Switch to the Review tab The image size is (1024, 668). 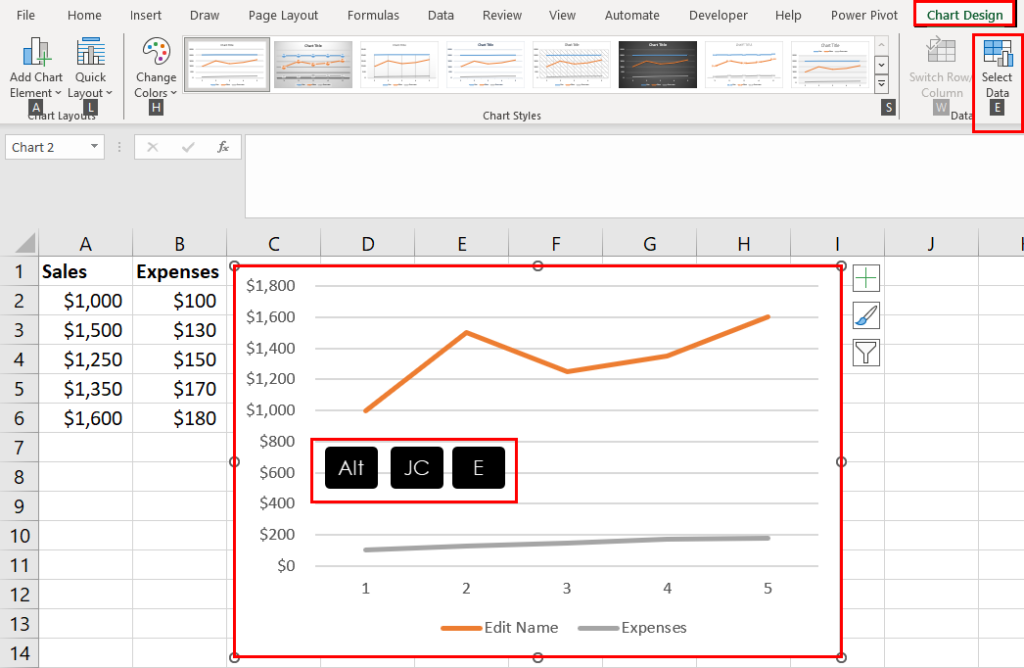502,15
